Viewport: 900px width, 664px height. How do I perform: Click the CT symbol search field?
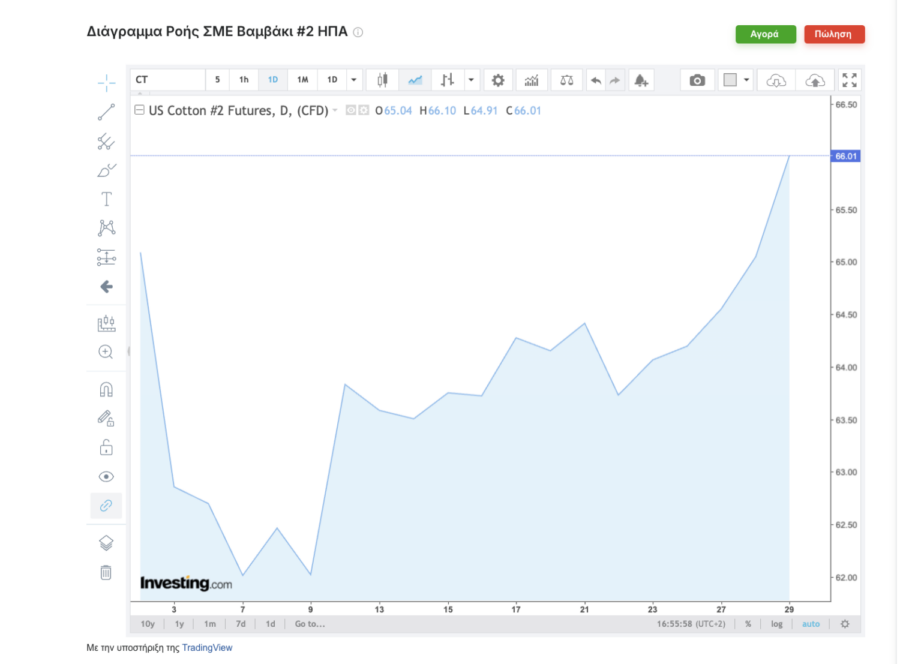pyautogui.click(x=167, y=80)
